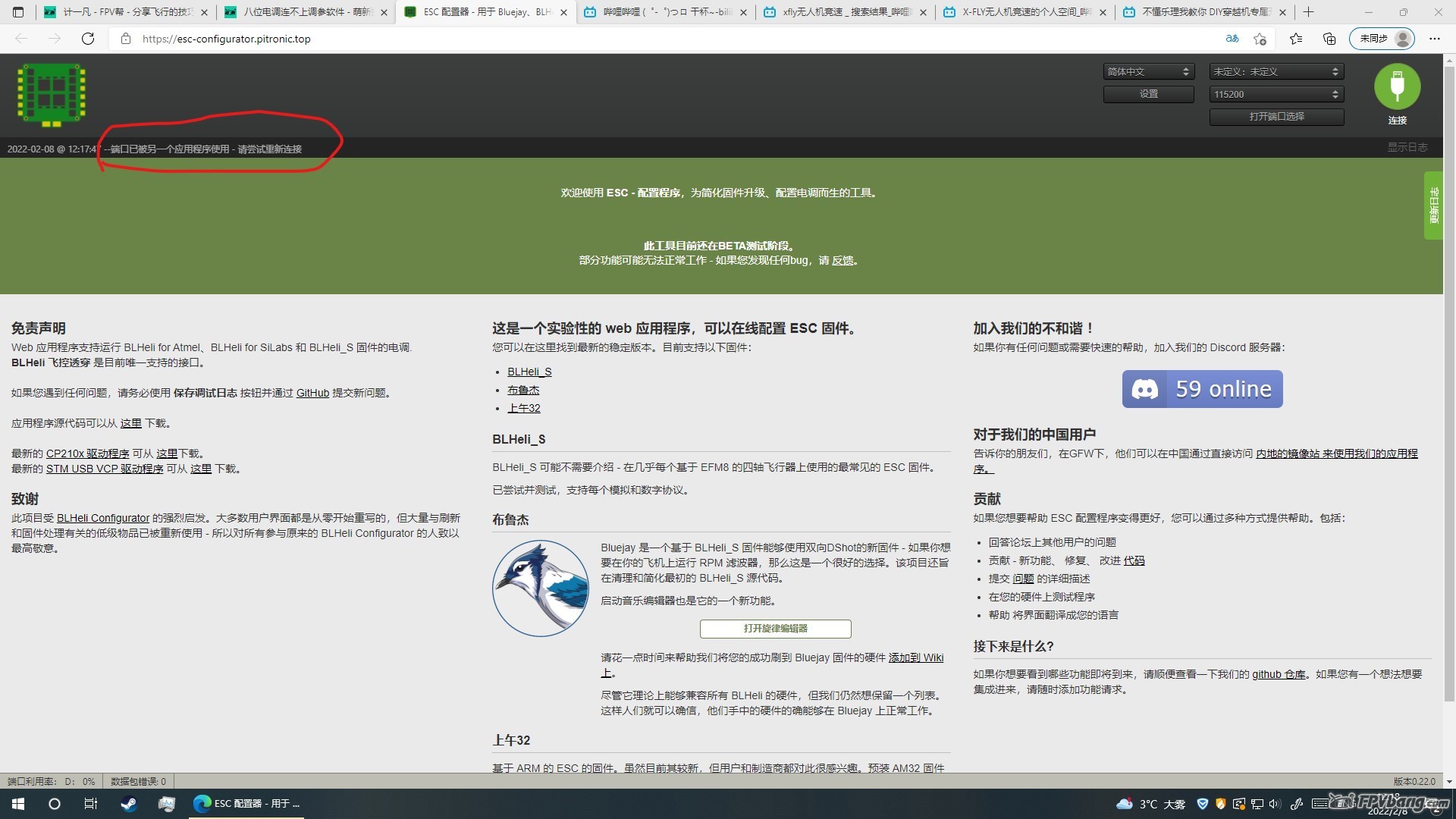The width and height of the screenshot is (1456, 819).
Task: Click the site lock icon in address bar
Action: [126, 39]
